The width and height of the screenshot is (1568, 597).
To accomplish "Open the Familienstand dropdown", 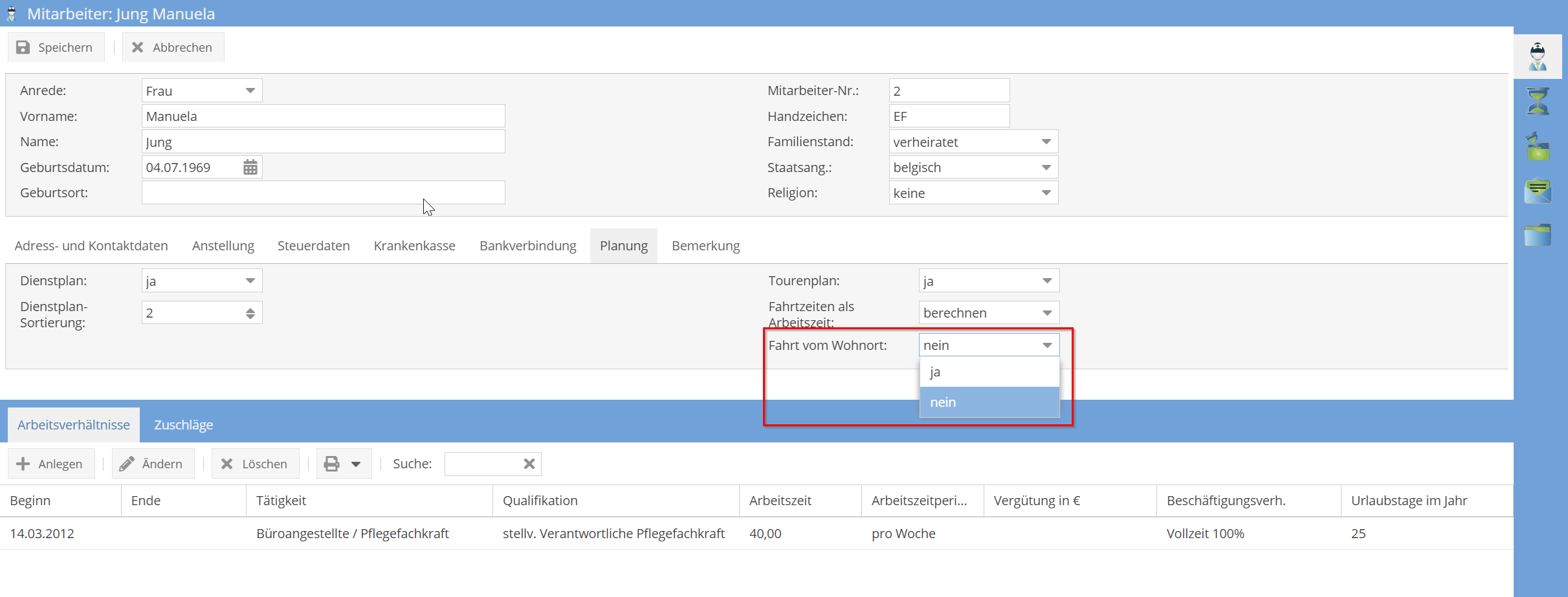I will pyautogui.click(x=1046, y=142).
